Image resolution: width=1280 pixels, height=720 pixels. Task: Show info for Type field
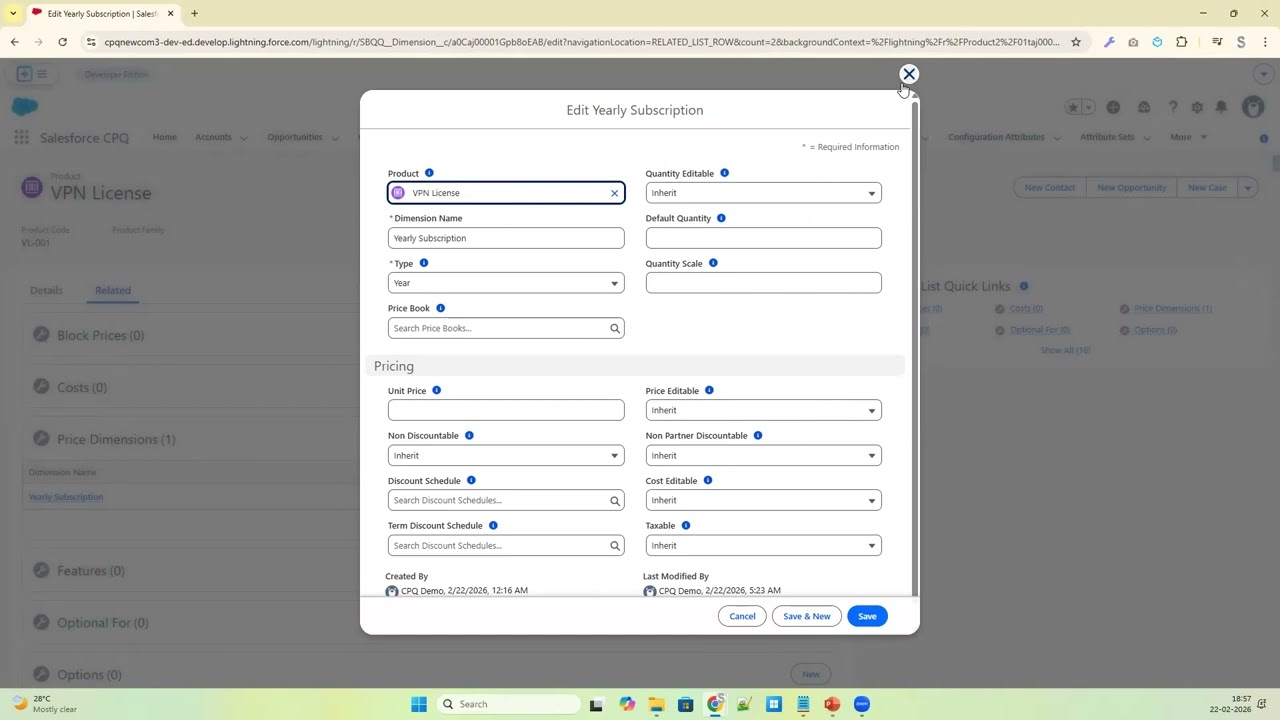(x=423, y=263)
